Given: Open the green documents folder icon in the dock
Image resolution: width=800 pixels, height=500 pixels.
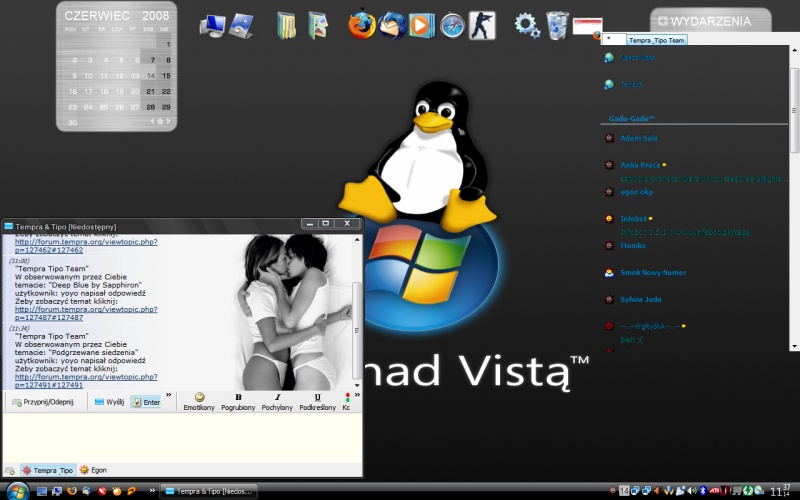Looking at the screenshot, I should (x=318, y=26).
